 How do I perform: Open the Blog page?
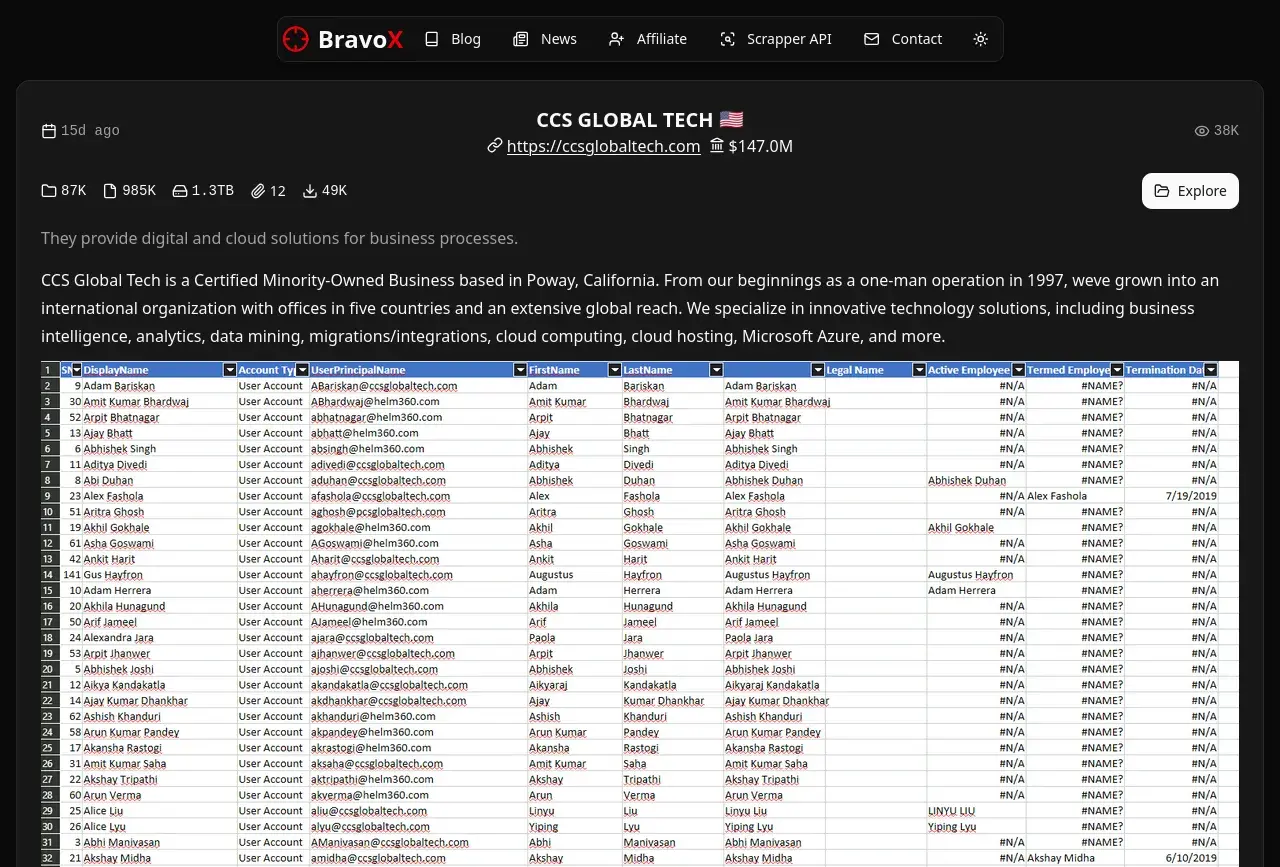(452, 39)
